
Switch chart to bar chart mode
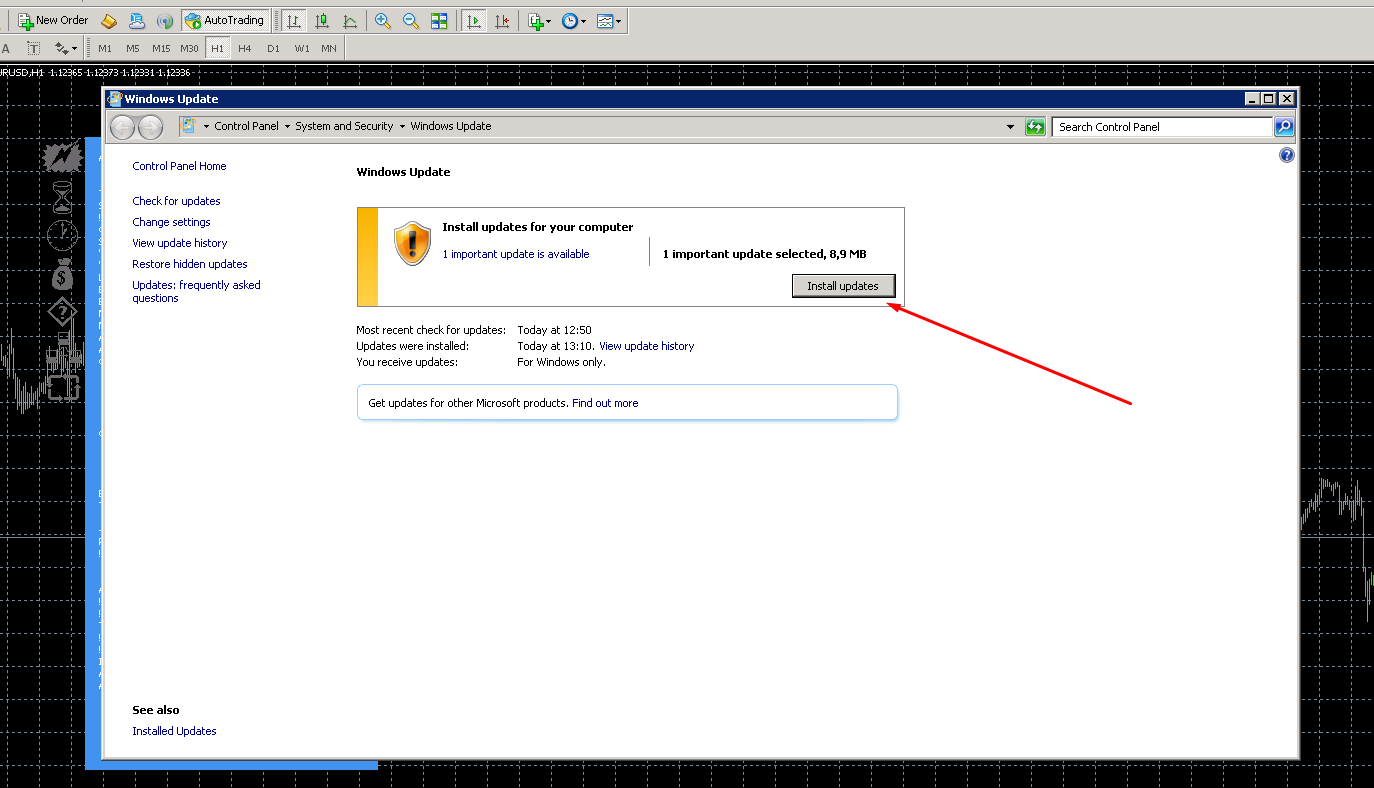pos(293,20)
